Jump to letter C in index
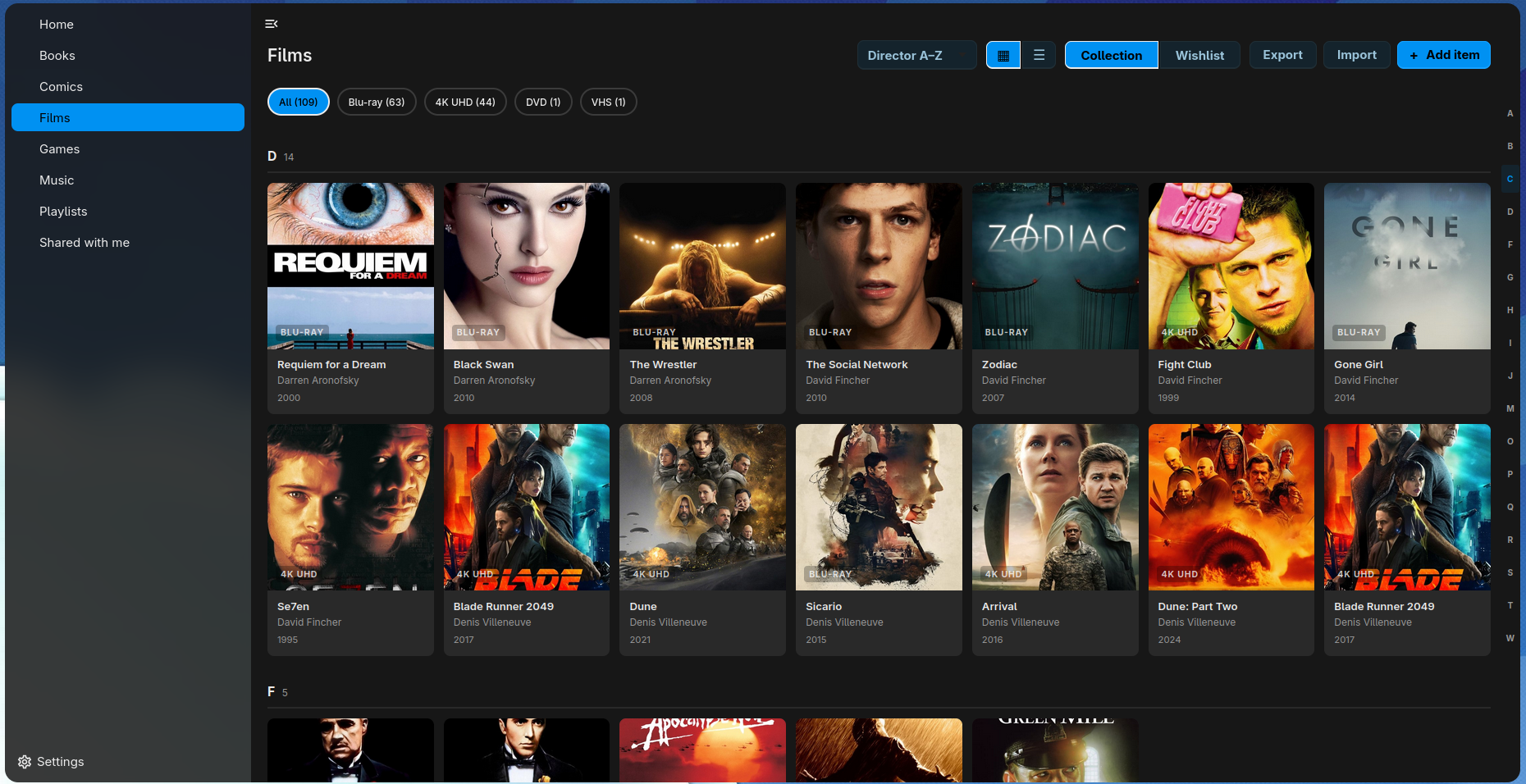 [1510, 179]
